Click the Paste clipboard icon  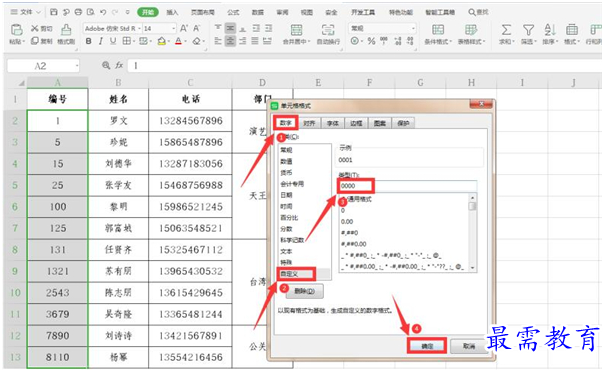pos(16,29)
